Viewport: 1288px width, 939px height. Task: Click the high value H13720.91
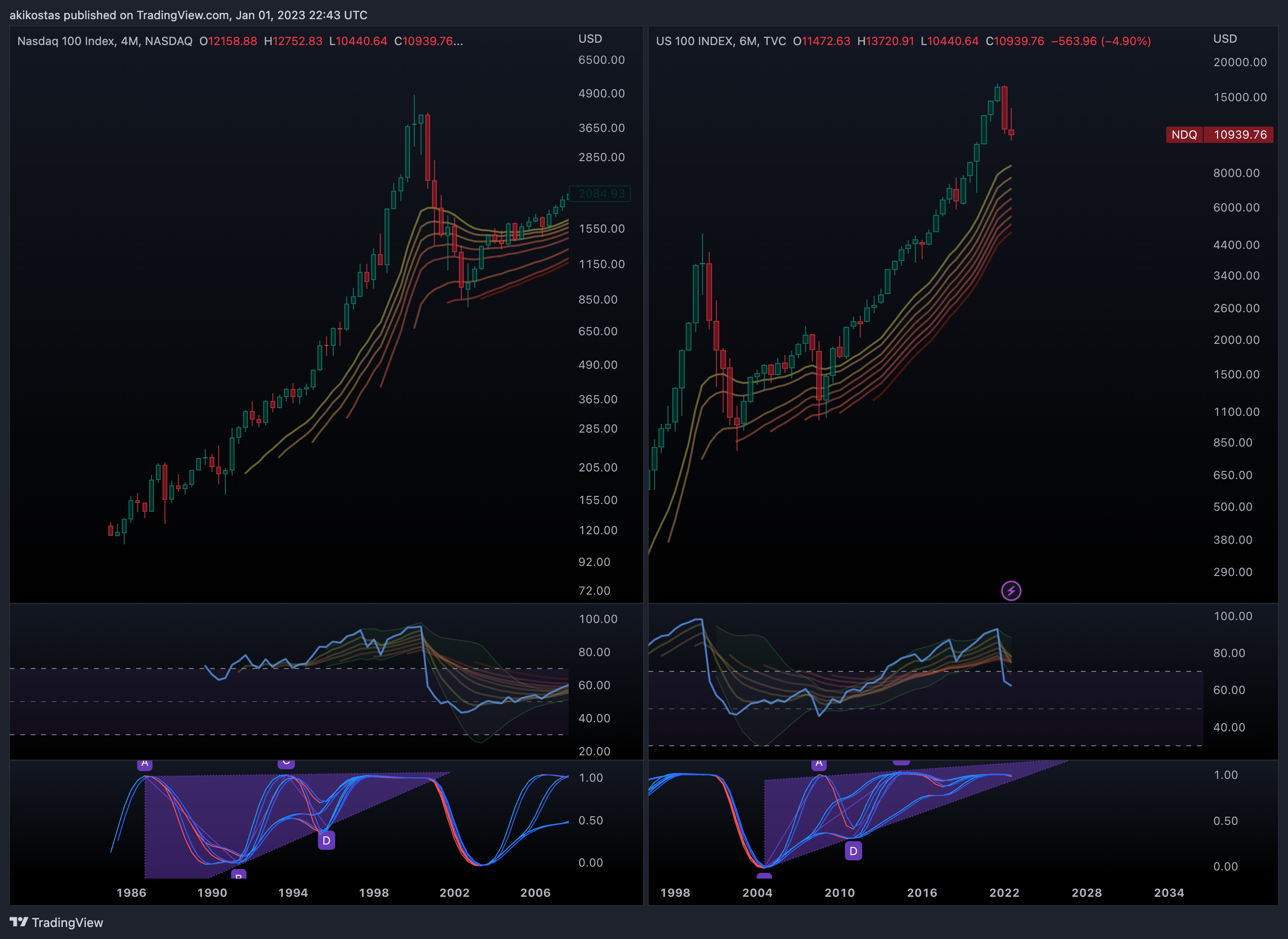(x=886, y=41)
